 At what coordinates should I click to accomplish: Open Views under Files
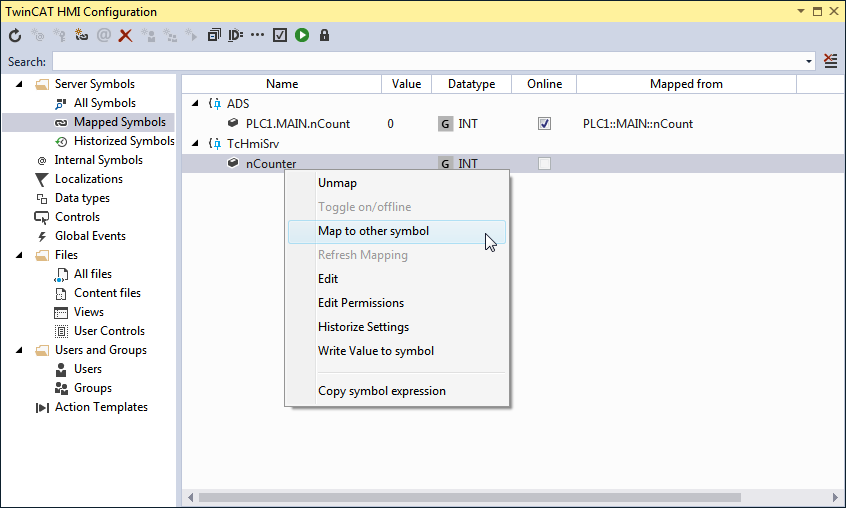[x=89, y=312]
